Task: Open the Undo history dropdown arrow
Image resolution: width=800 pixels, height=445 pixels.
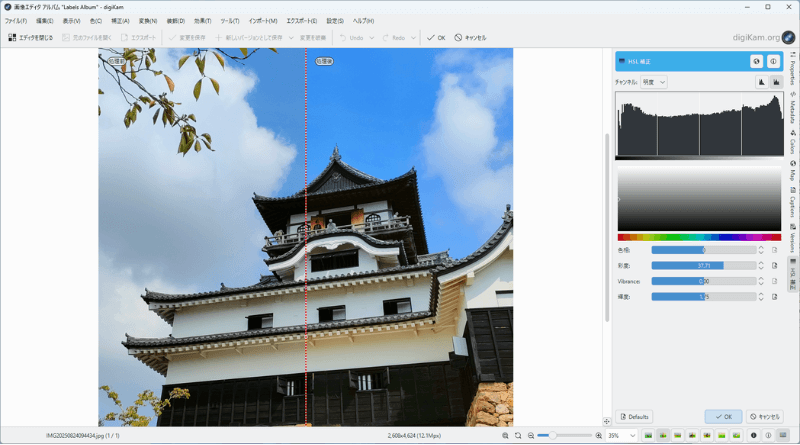Action: tap(372, 38)
